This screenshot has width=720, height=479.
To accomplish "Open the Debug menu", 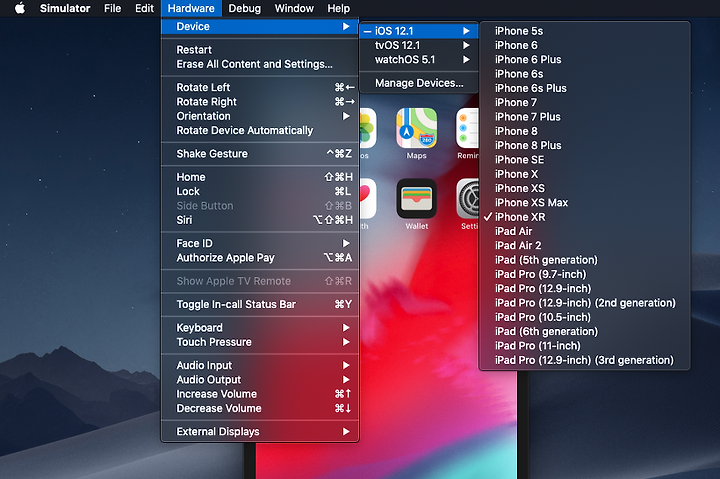I will (x=244, y=8).
